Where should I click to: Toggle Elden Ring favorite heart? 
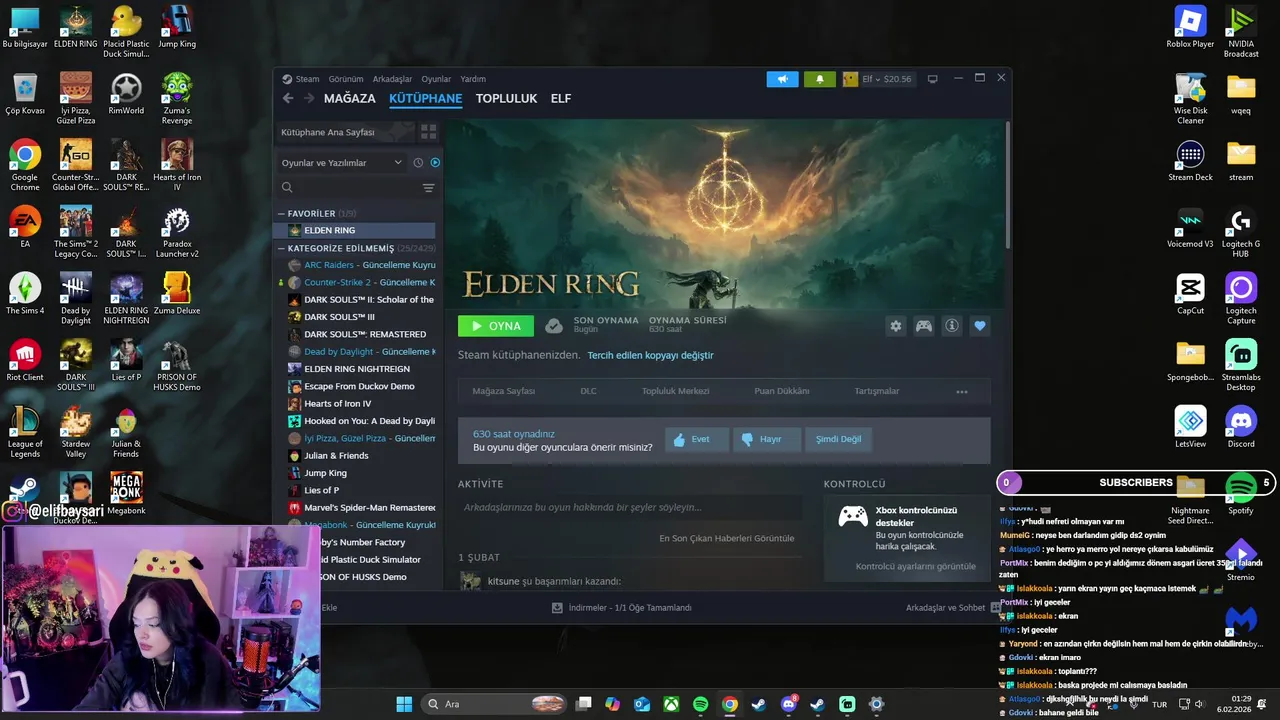980,326
